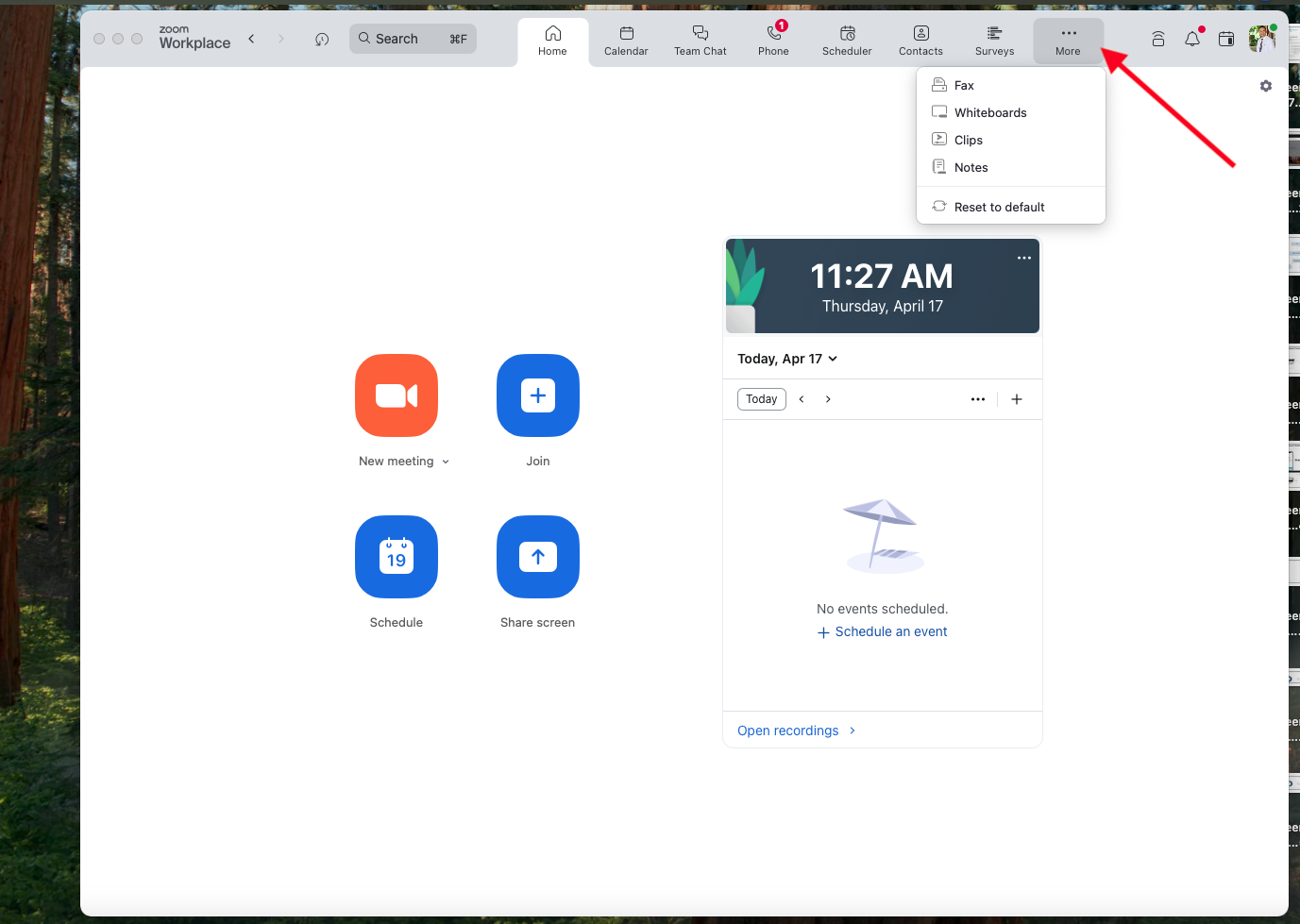Open the calendar panel icon near the profile picture
This screenshot has height=924, width=1300.
tap(1226, 39)
